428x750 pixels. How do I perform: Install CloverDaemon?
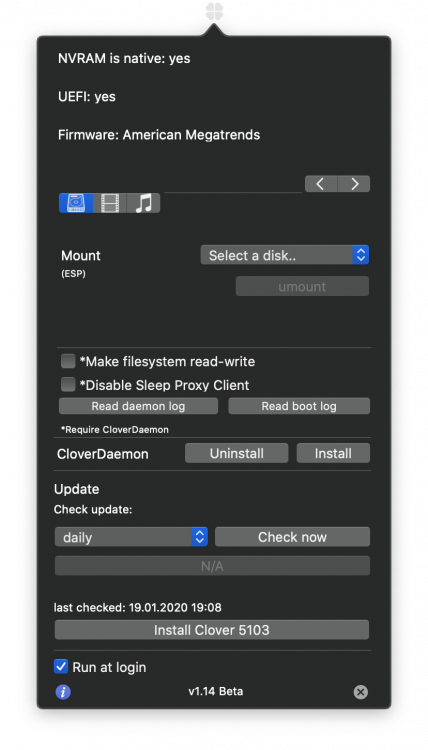pos(333,453)
